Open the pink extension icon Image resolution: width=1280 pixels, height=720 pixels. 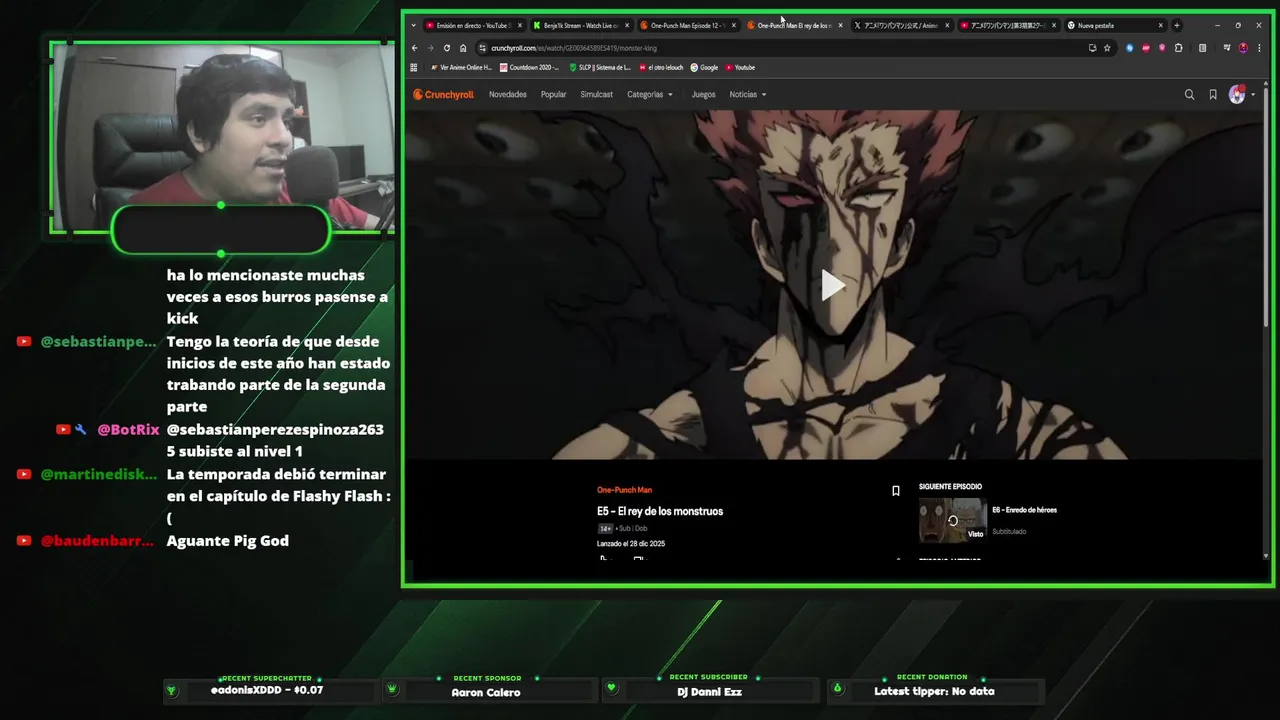(1162, 48)
